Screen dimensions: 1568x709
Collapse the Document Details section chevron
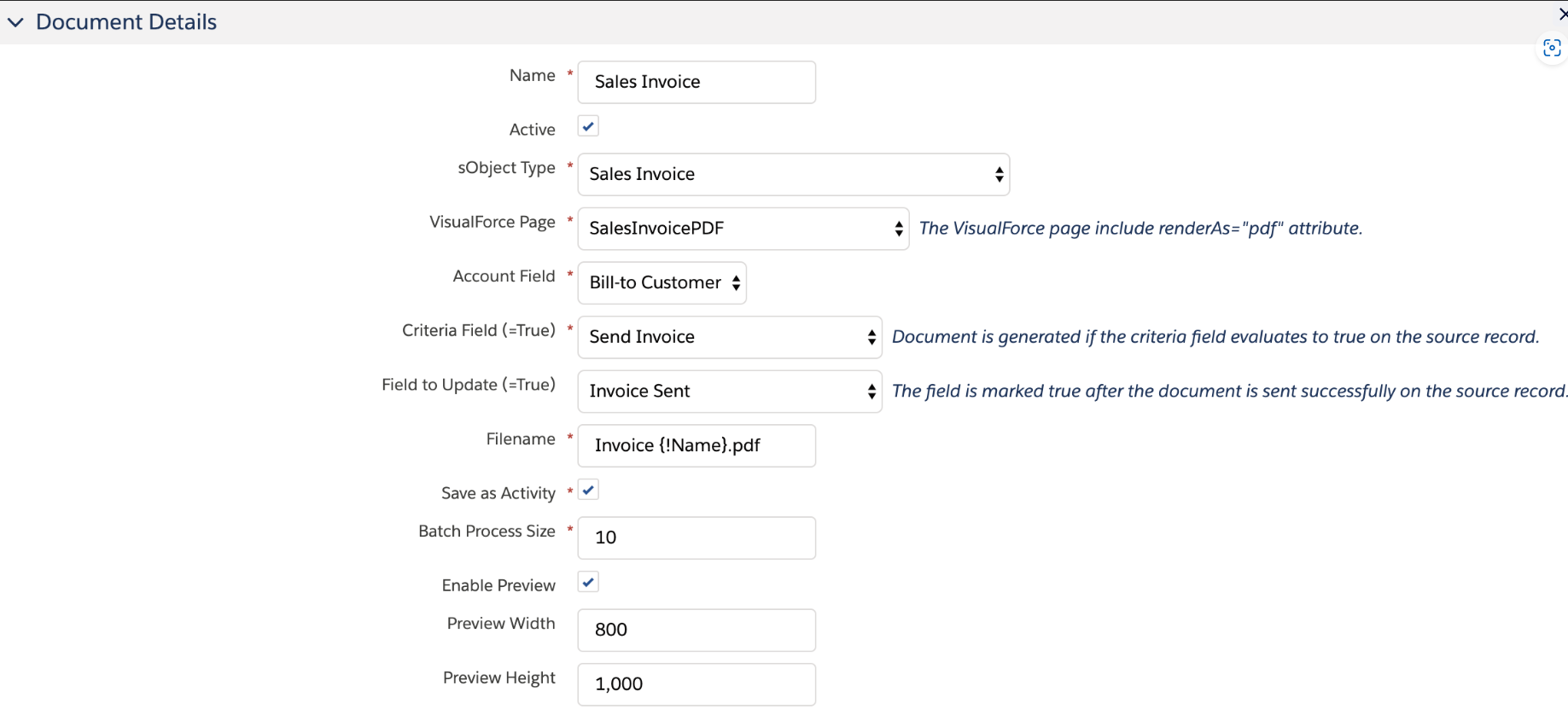[x=15, y=22]
